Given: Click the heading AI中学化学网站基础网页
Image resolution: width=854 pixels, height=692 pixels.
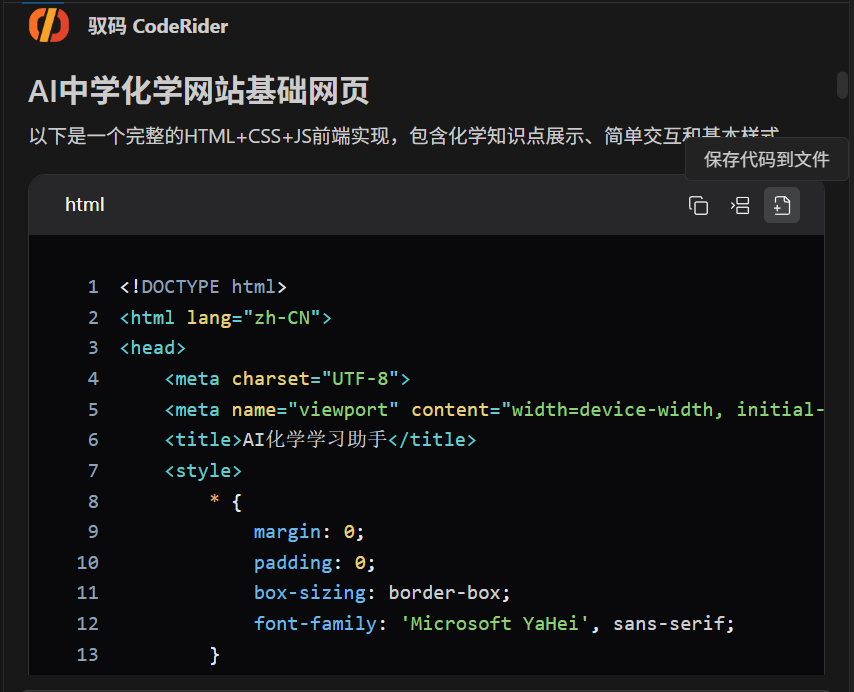Looking at the screenshot, I should [199, 92].
